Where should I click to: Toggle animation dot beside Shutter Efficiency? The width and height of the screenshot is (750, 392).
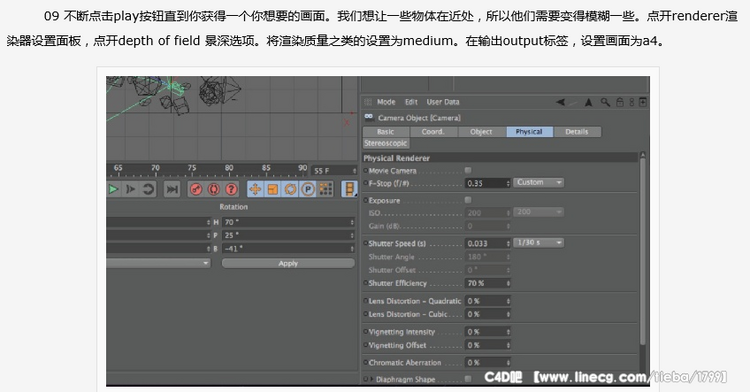coord(366,283)
